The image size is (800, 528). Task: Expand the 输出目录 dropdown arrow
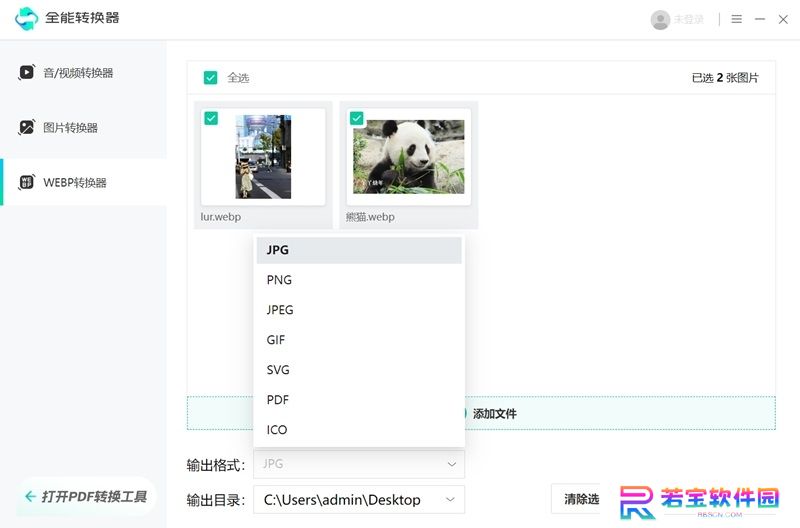pos(450,499)
